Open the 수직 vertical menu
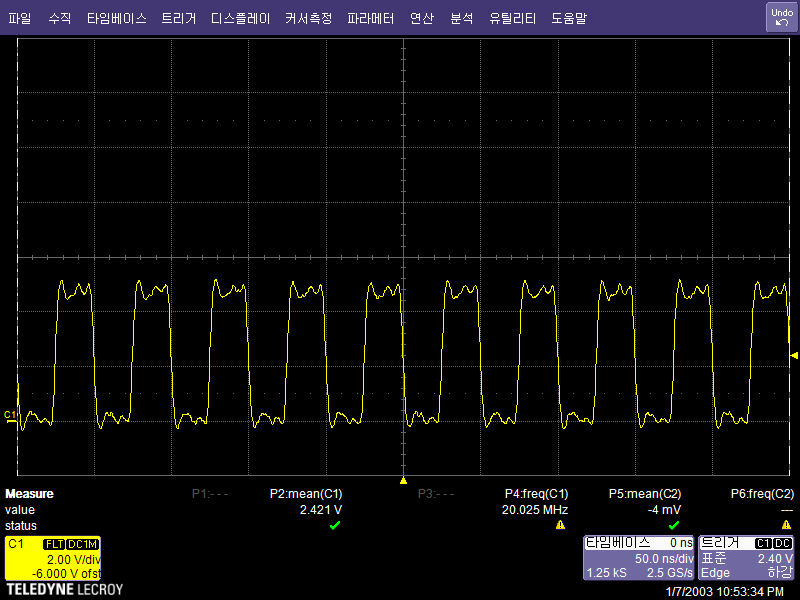The height and width of the screenshot is (600, 800). [x=60, y=17]
